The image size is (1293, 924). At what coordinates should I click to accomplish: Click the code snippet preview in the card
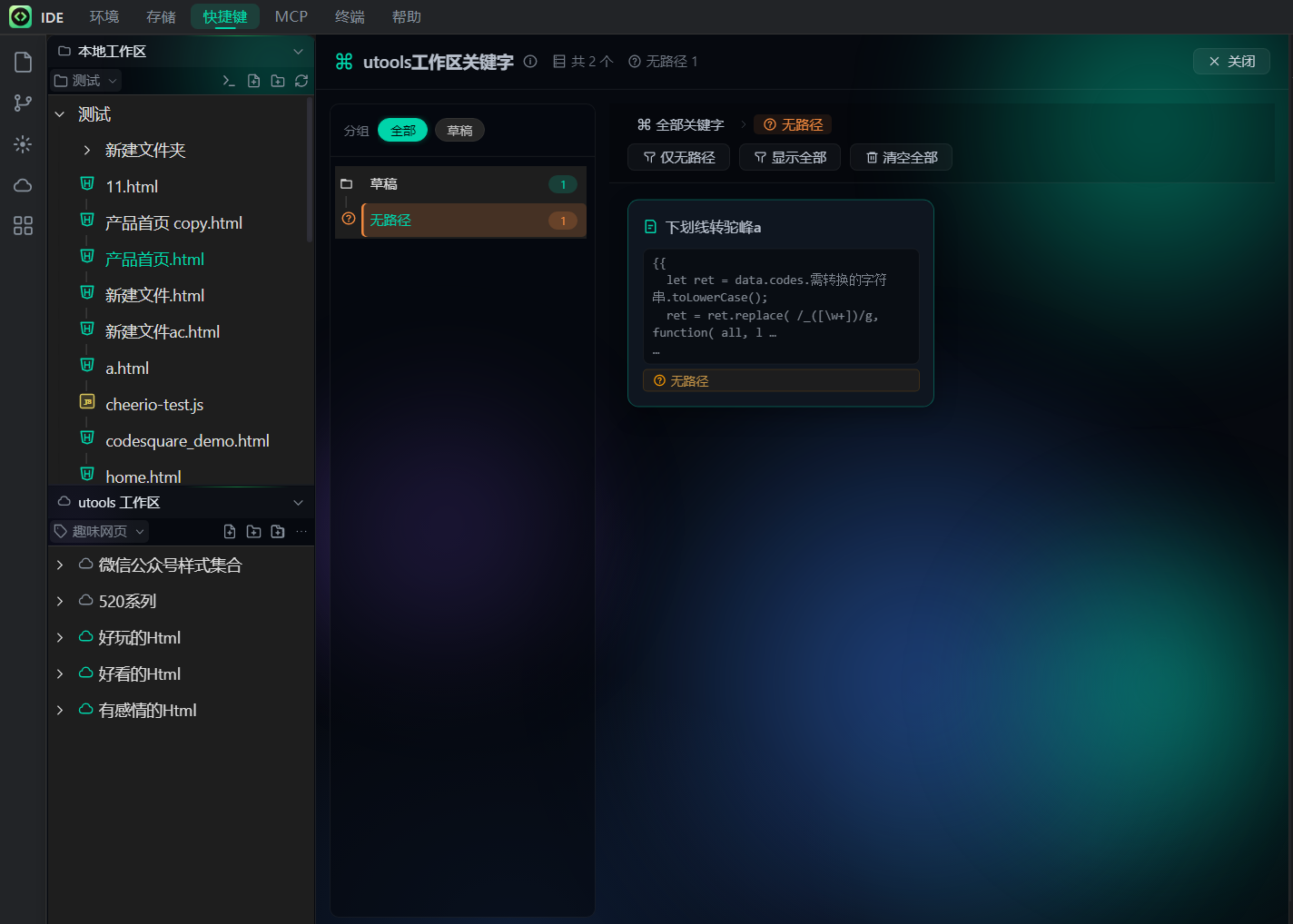pos(781,306)
